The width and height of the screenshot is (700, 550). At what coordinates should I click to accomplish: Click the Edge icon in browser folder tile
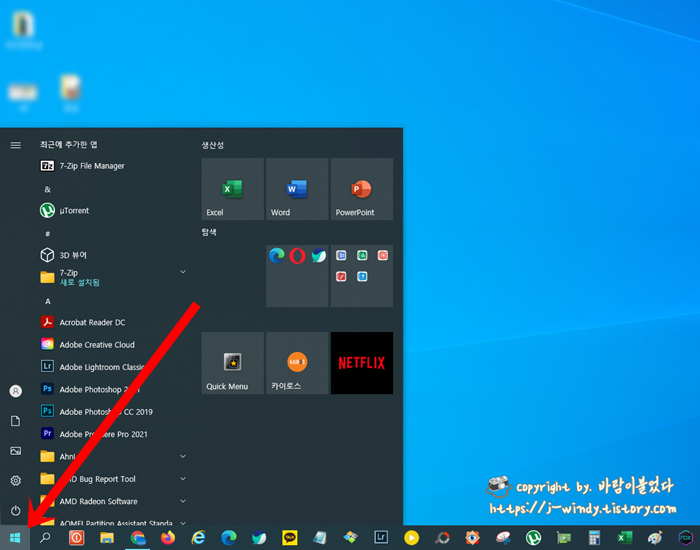[277, 256]
